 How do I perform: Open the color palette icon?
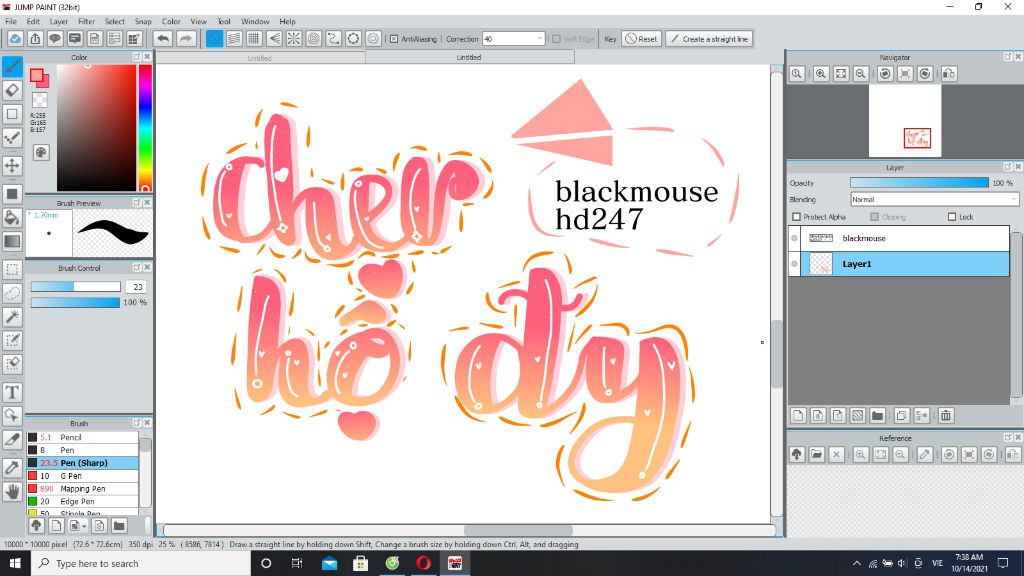(x=40, y=152)
